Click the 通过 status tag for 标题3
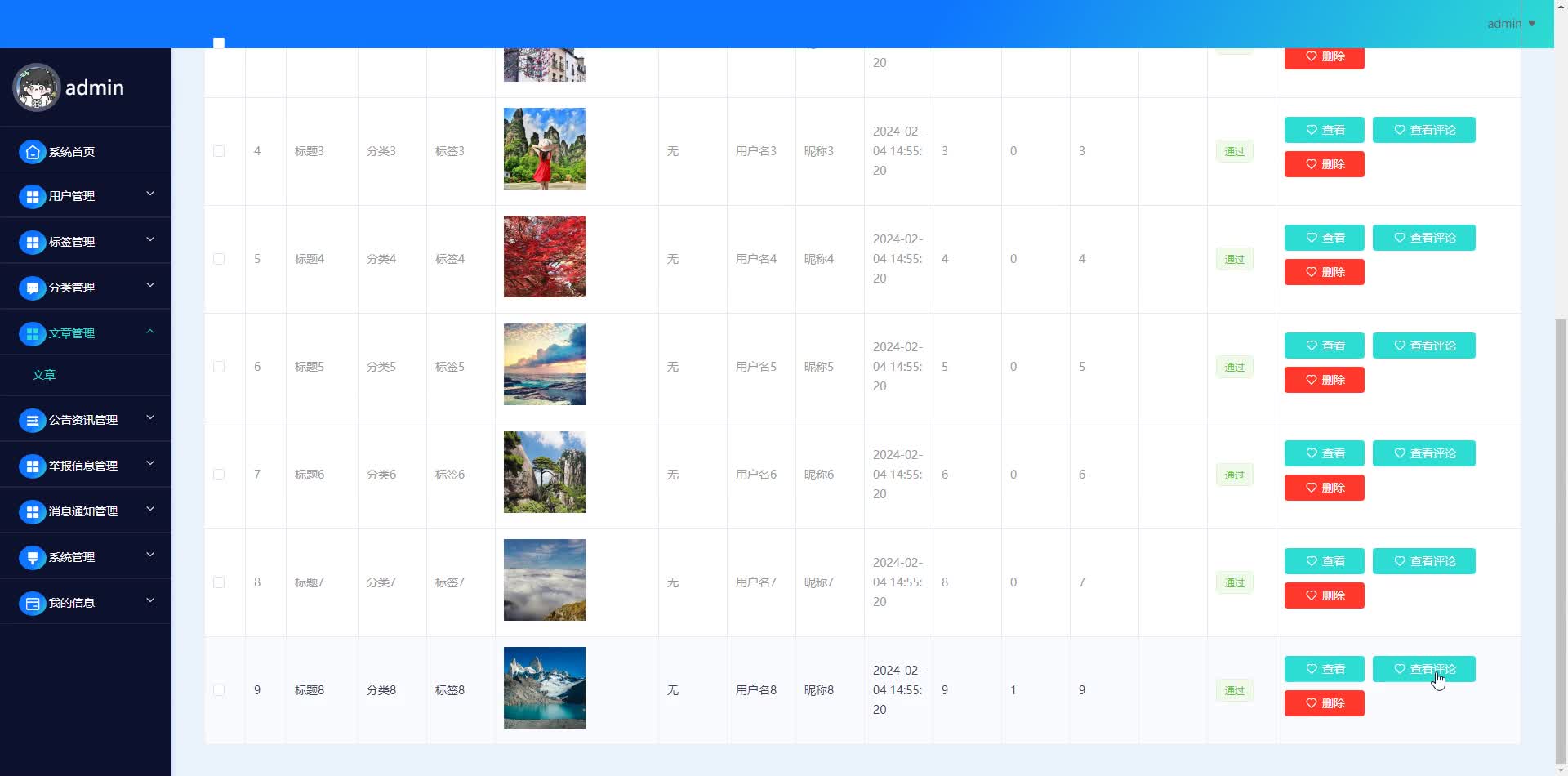Image resolution: width=1568 pixels, height=776 pixels. 1235,151
